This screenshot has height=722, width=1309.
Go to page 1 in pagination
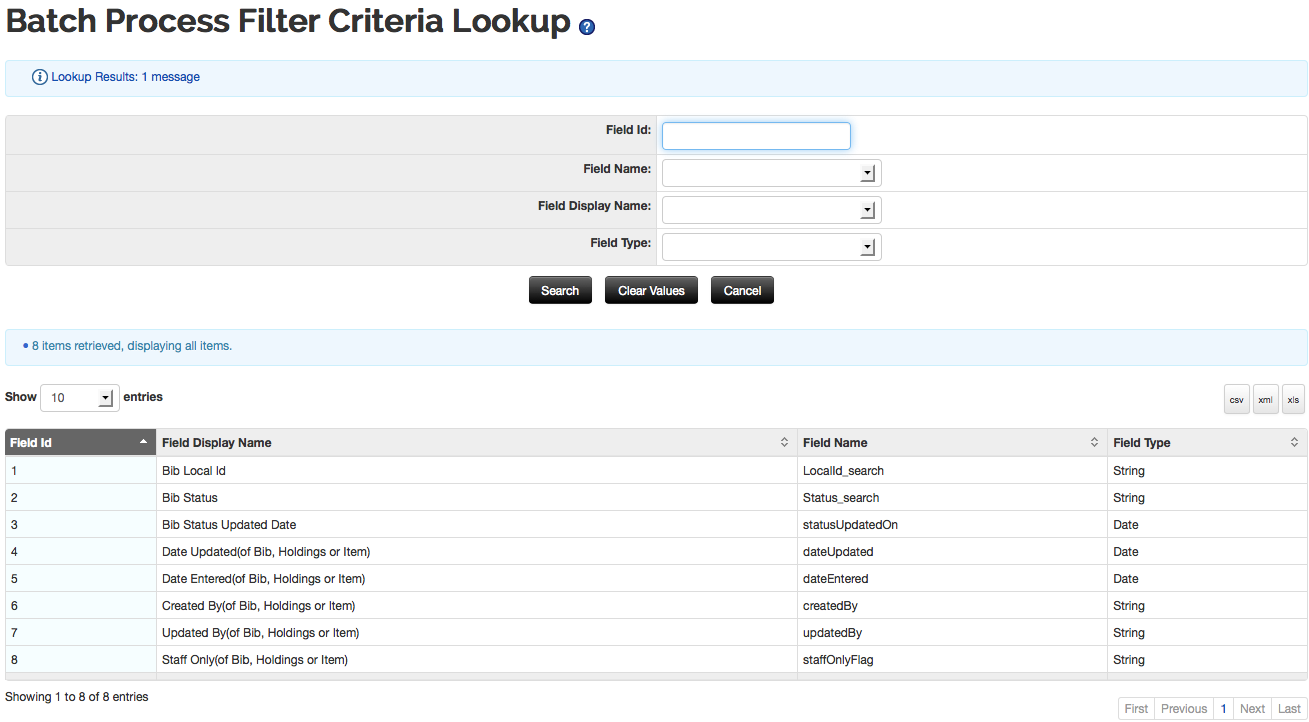coord(1222,709)
